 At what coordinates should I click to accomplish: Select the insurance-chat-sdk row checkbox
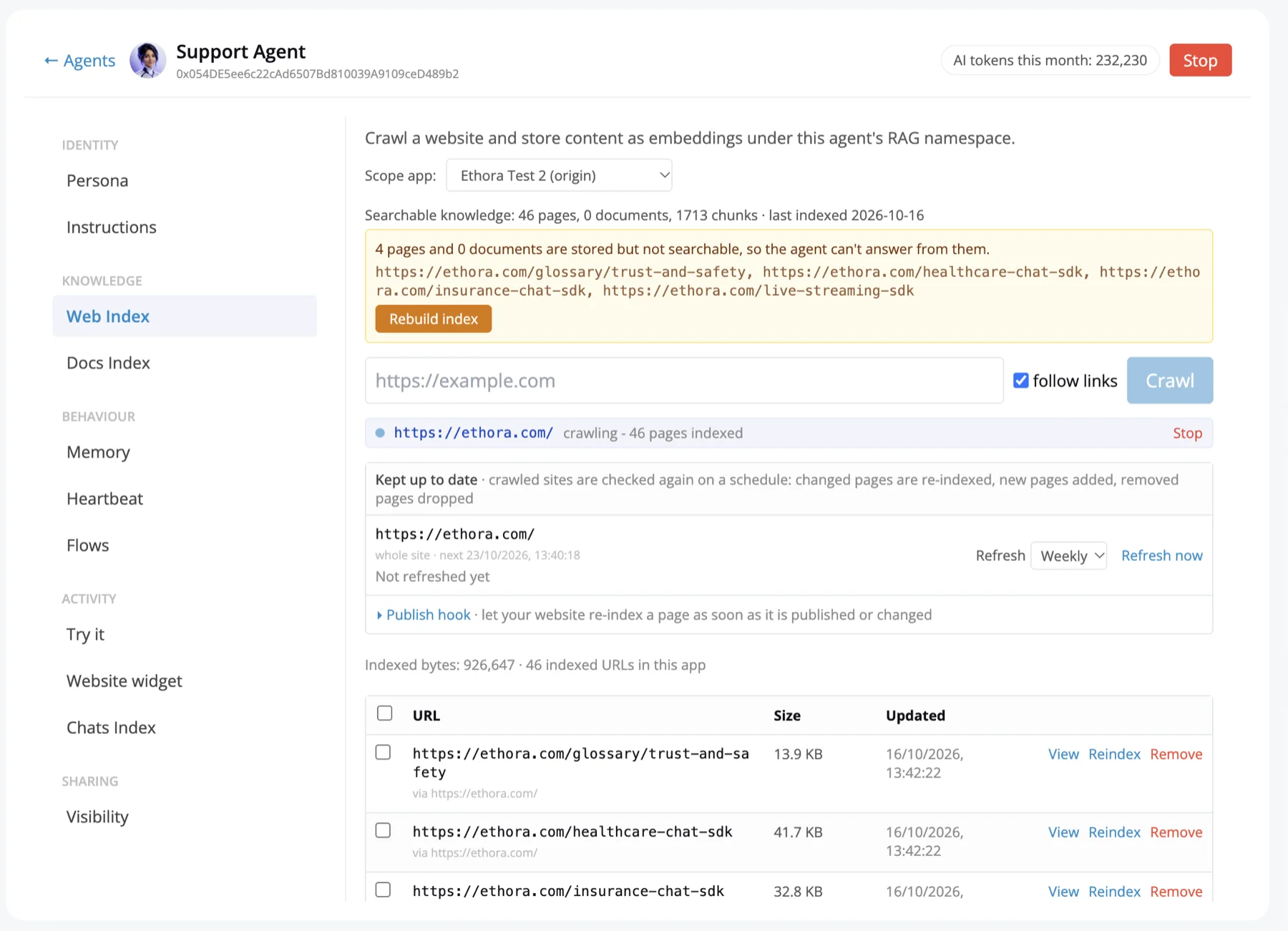tap(384, 889)
